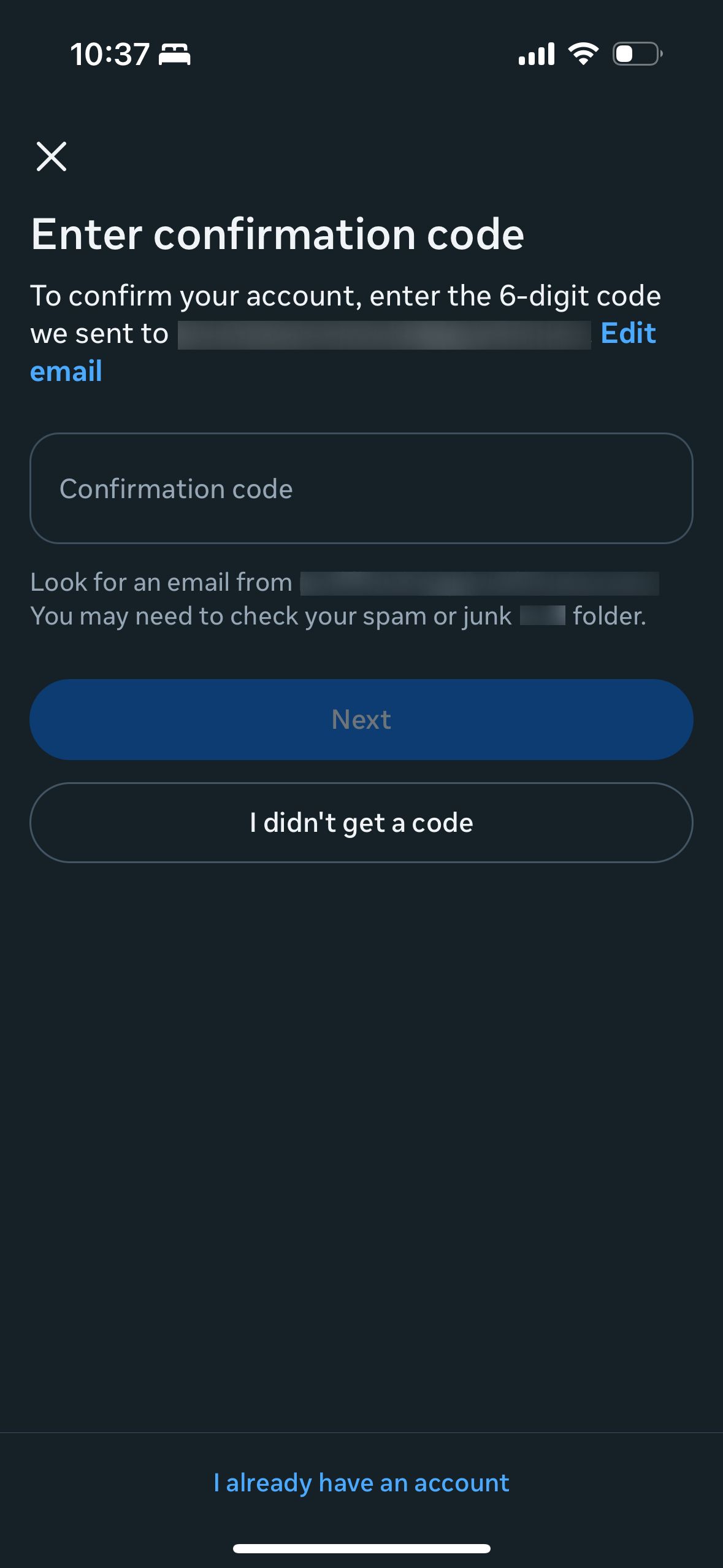Tap the 10:37 clock in status bar
This screenshot has height=1568, width=723.
(110, 55)
